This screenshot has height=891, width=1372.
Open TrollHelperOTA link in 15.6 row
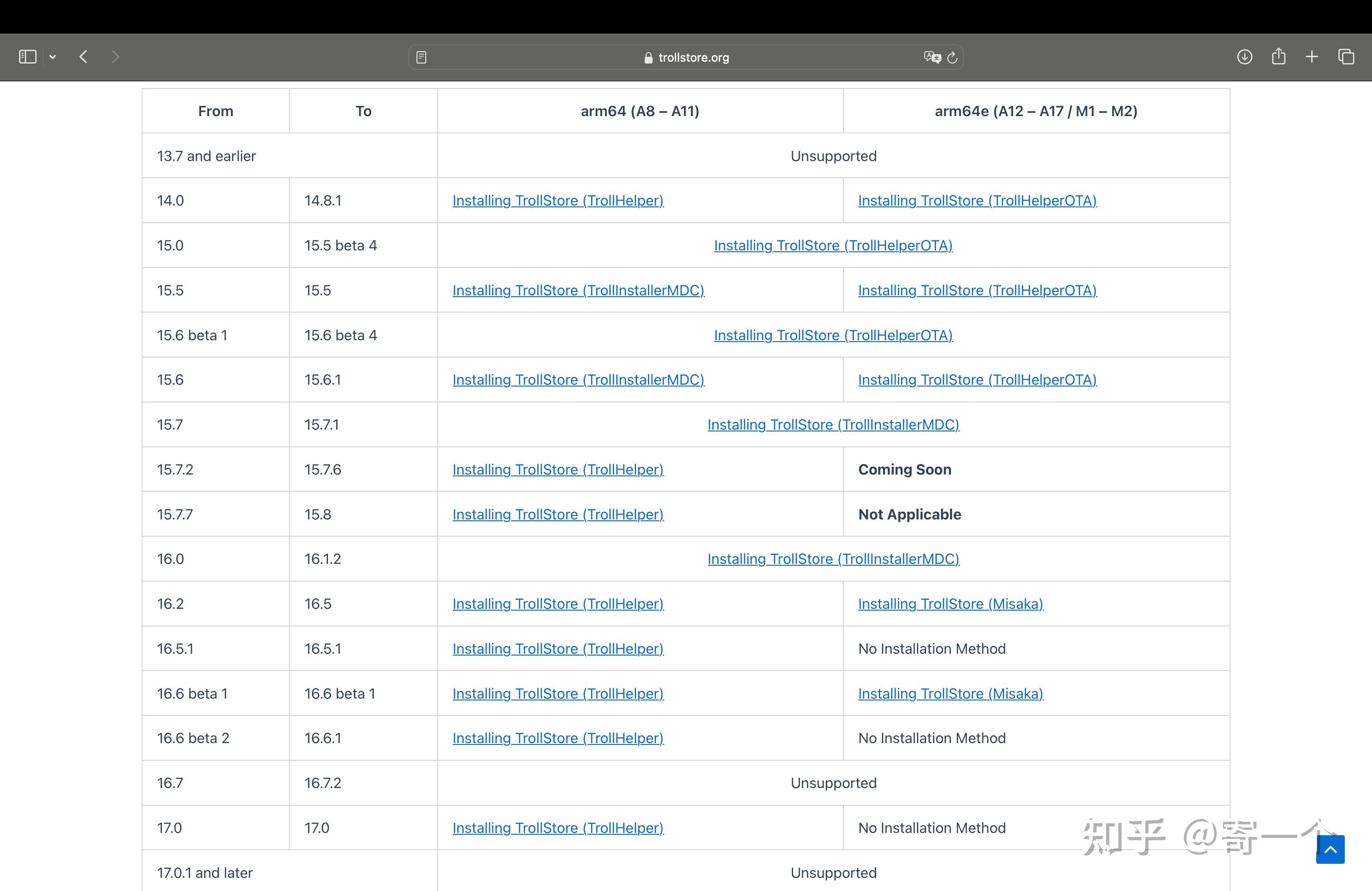[x=977, y=380]
